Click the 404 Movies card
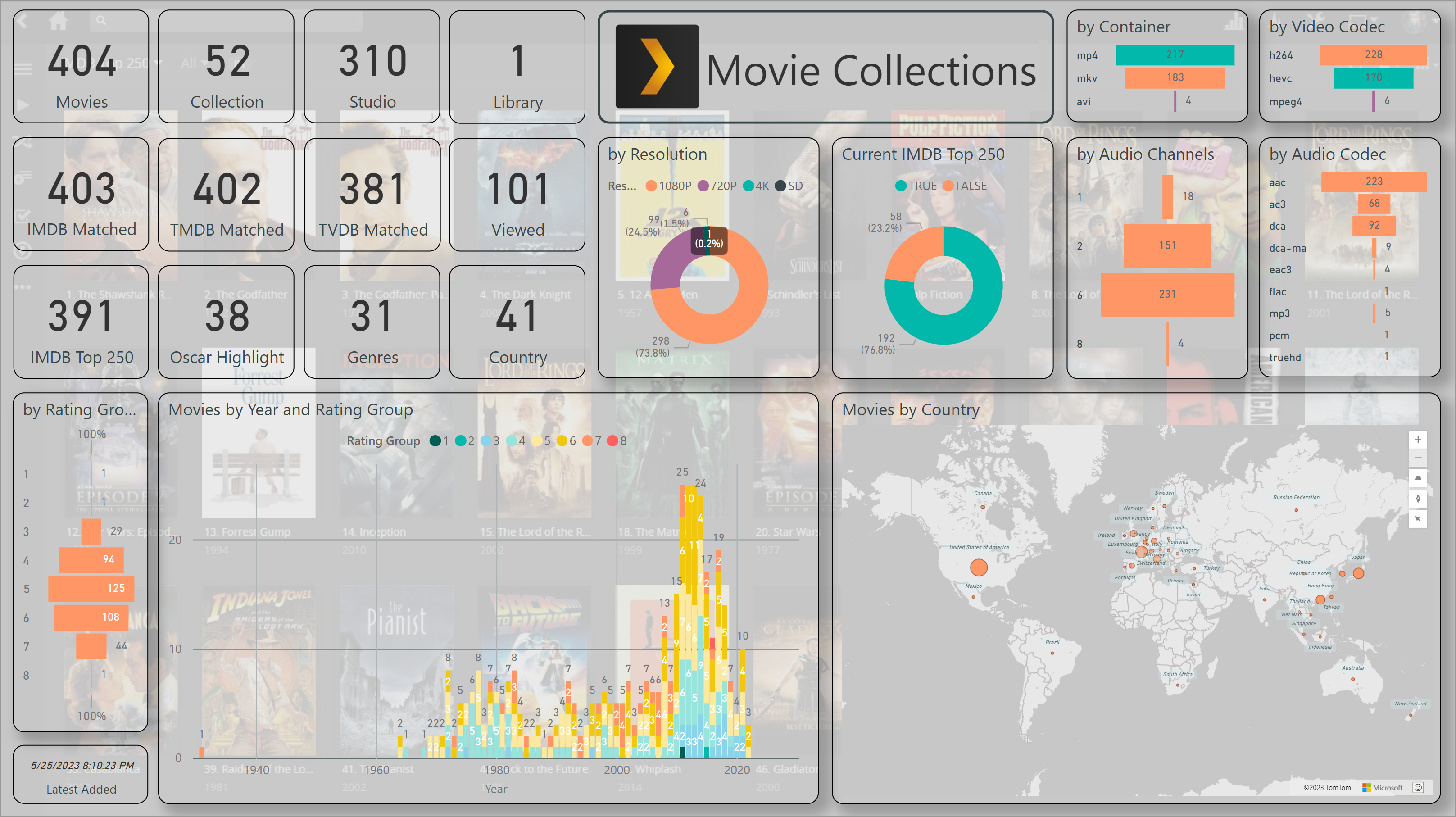The width and height of the screenshot is (1456, 817). pos(81,66)
